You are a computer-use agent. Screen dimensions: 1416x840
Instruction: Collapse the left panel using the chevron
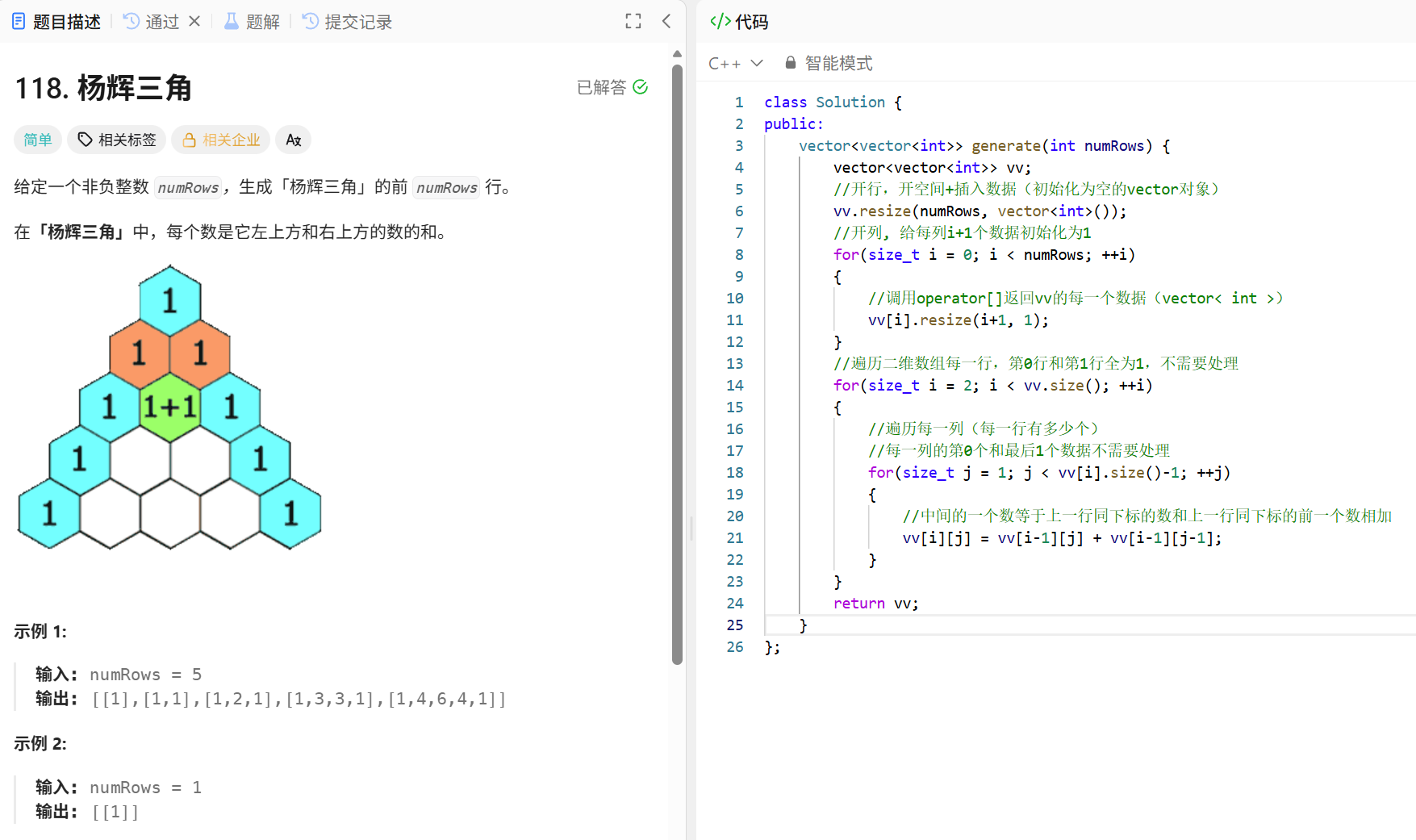pos(666,21)
